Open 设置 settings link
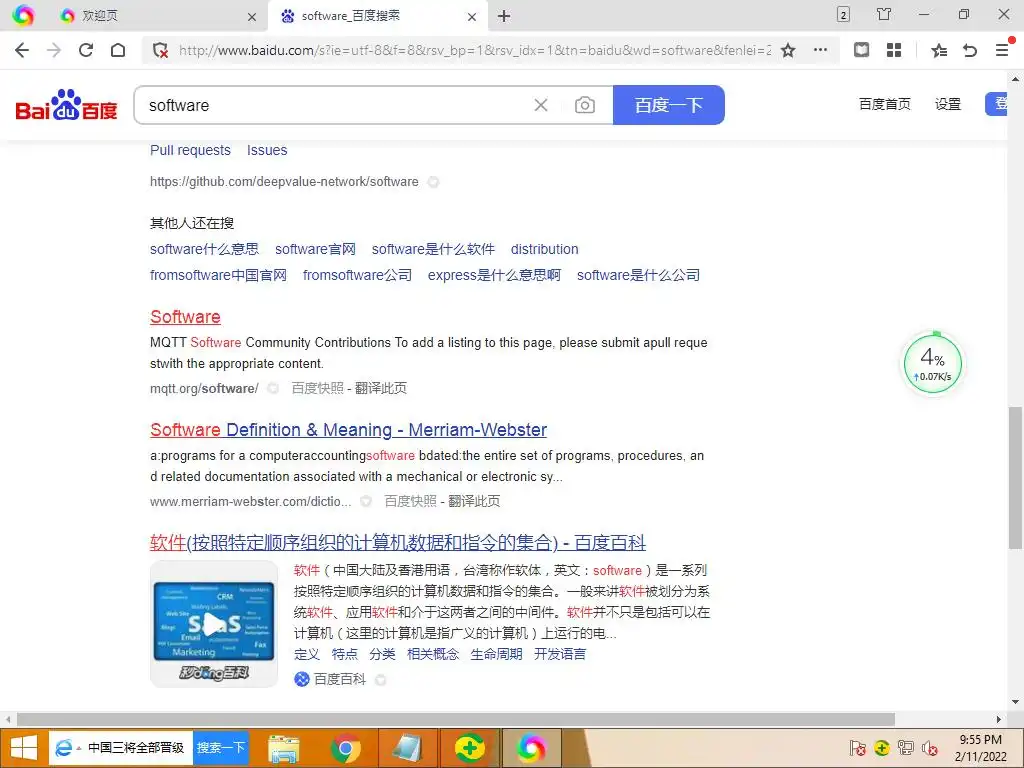Screen dimensions: 1024x768 point(948,104)
